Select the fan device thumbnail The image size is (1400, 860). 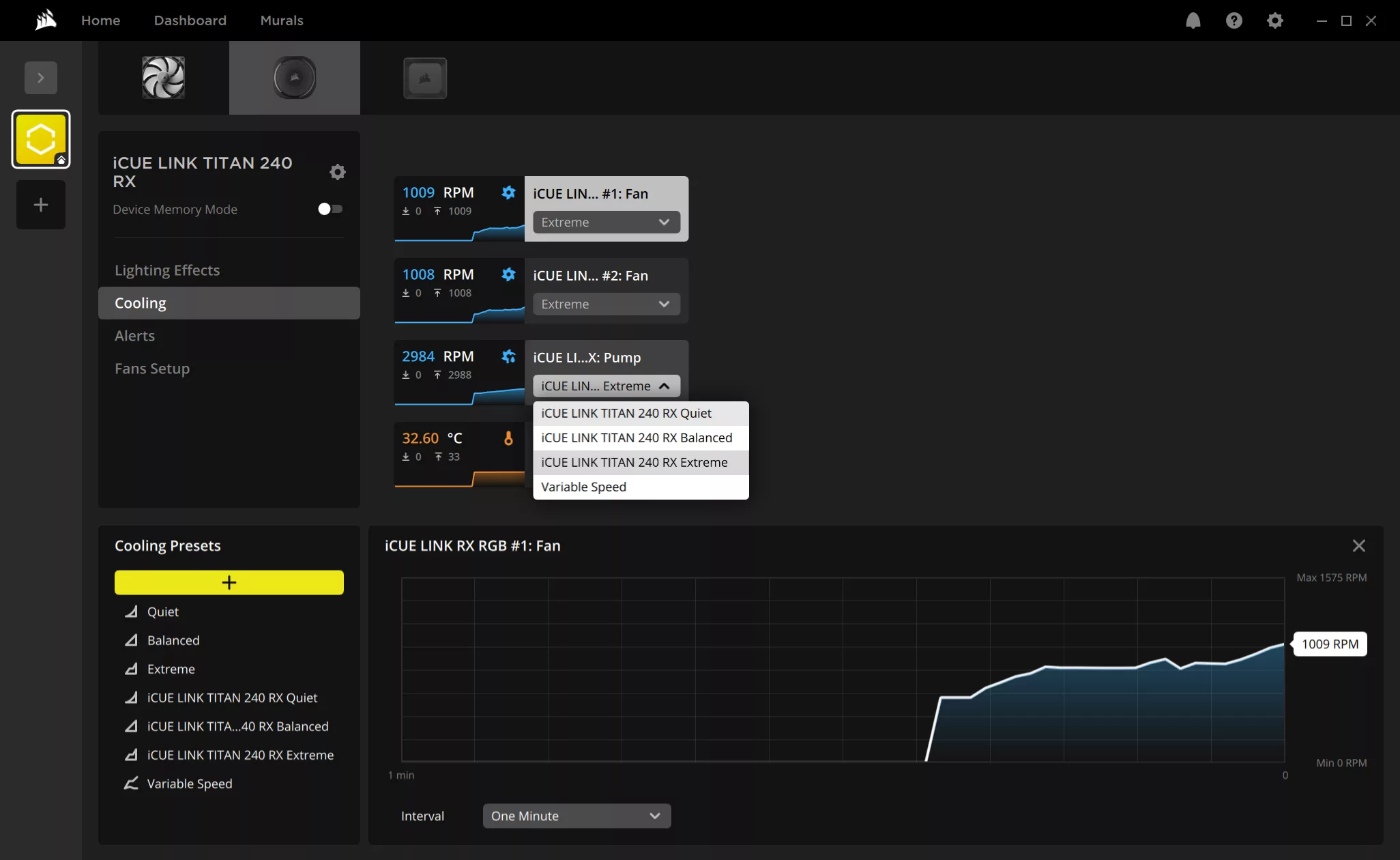tap(164, 78)
